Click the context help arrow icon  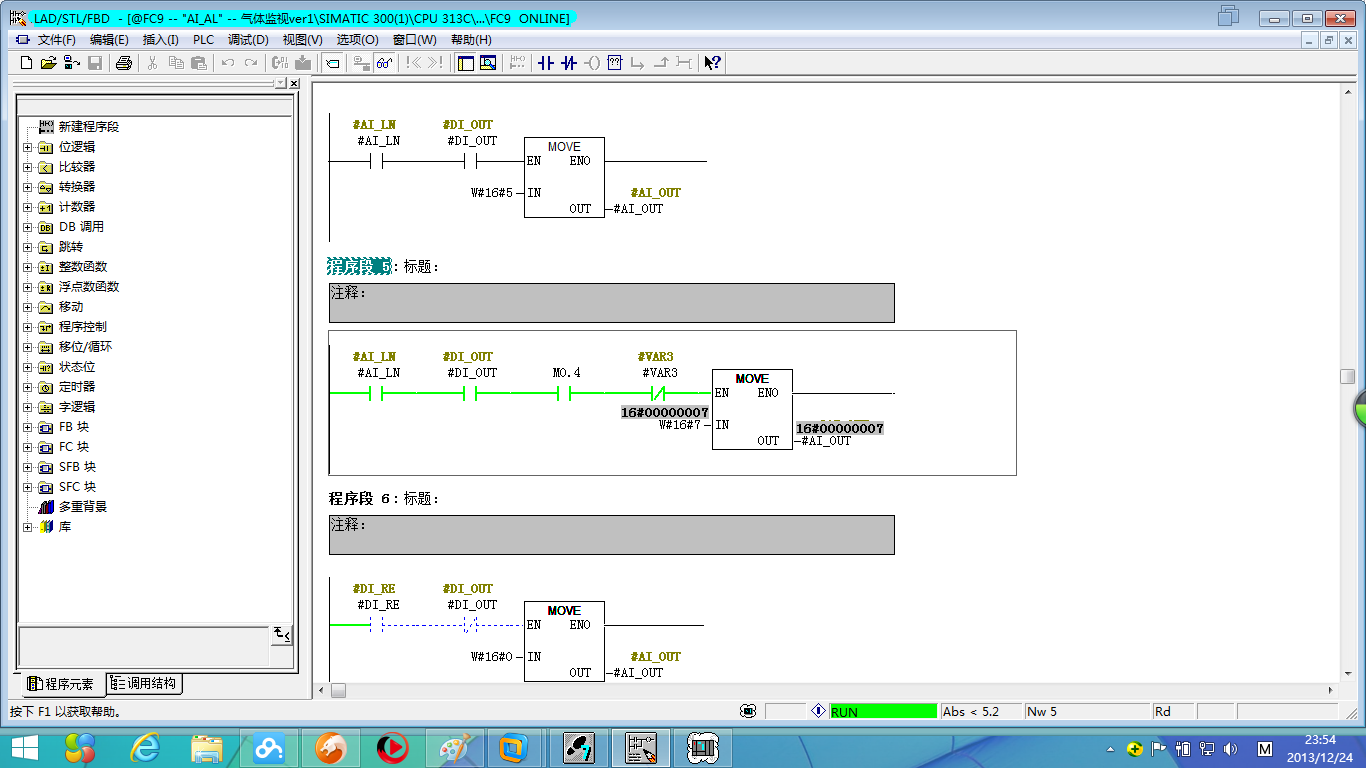[x=711, y=63]
